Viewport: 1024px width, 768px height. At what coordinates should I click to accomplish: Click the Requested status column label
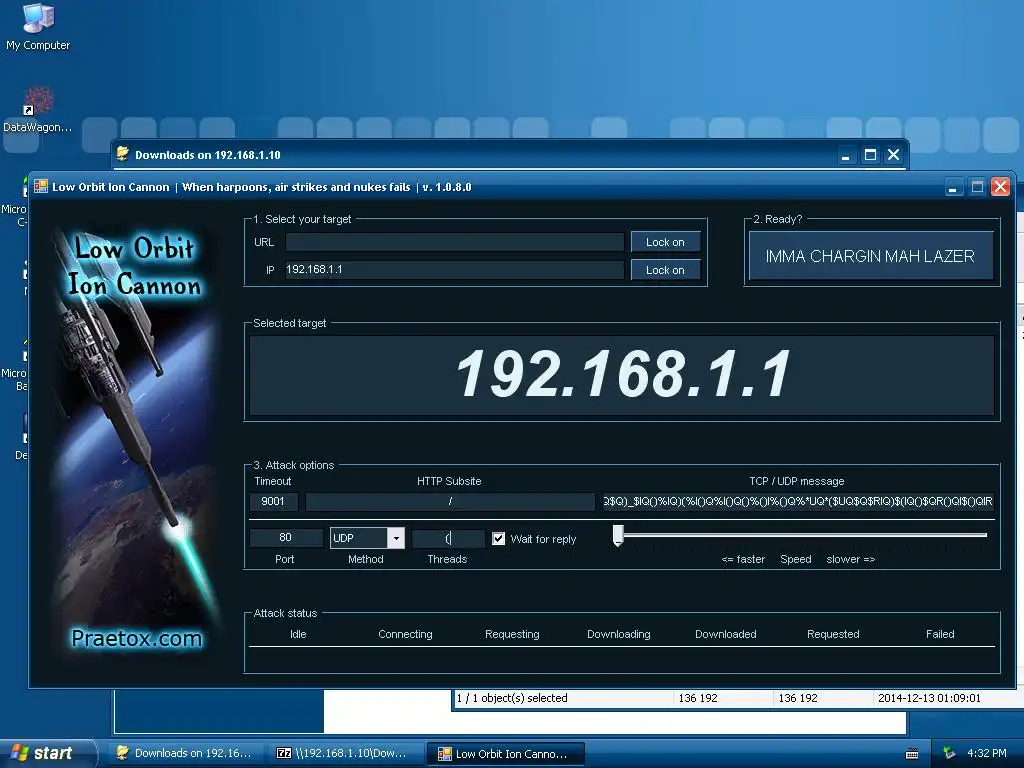tap(833, 634)
